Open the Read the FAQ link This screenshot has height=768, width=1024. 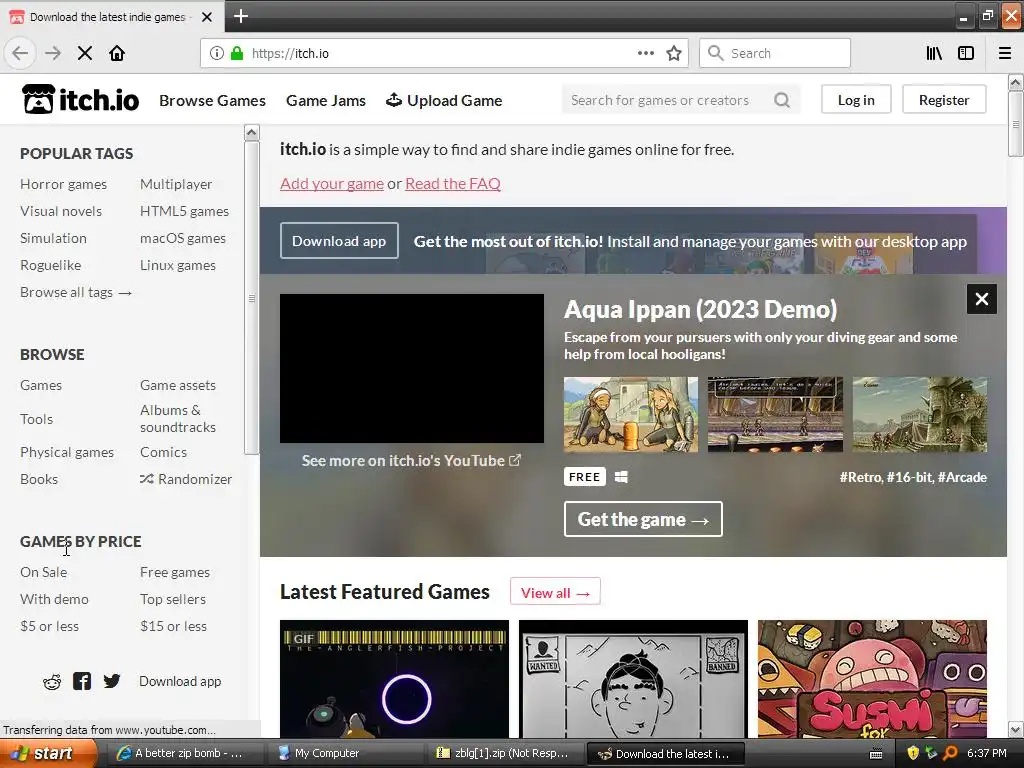click(x=453, y=184)
